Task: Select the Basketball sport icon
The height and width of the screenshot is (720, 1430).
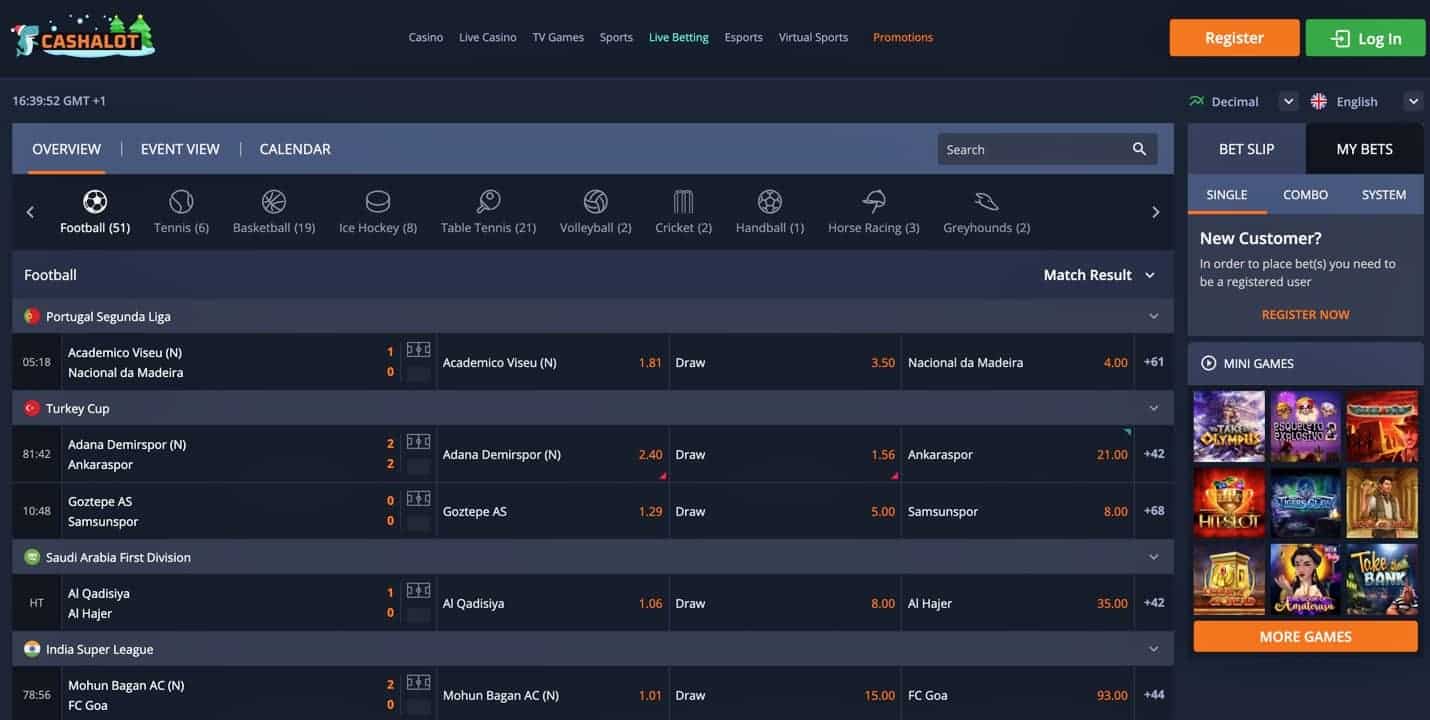Action: point(274,202)
